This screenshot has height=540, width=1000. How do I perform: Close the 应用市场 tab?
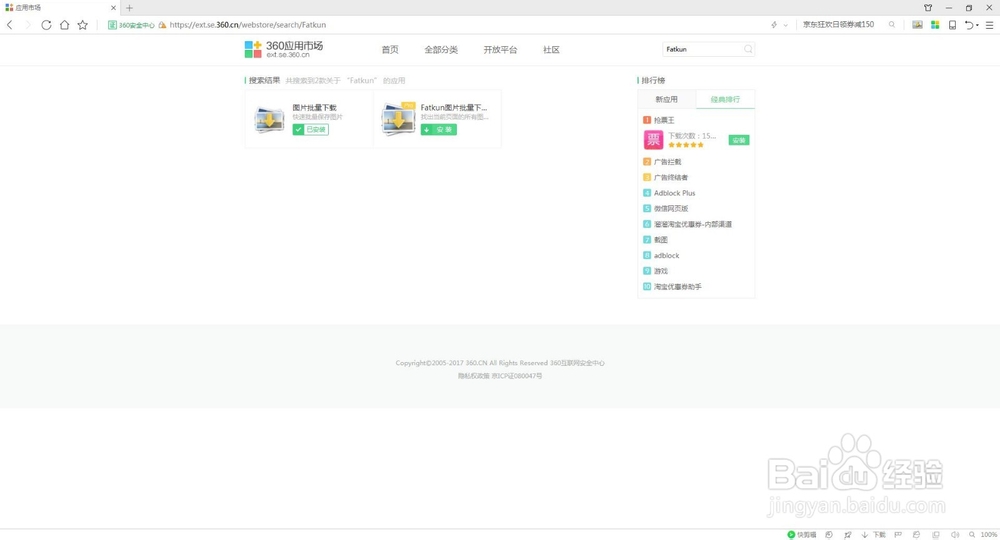coord(114,8)
